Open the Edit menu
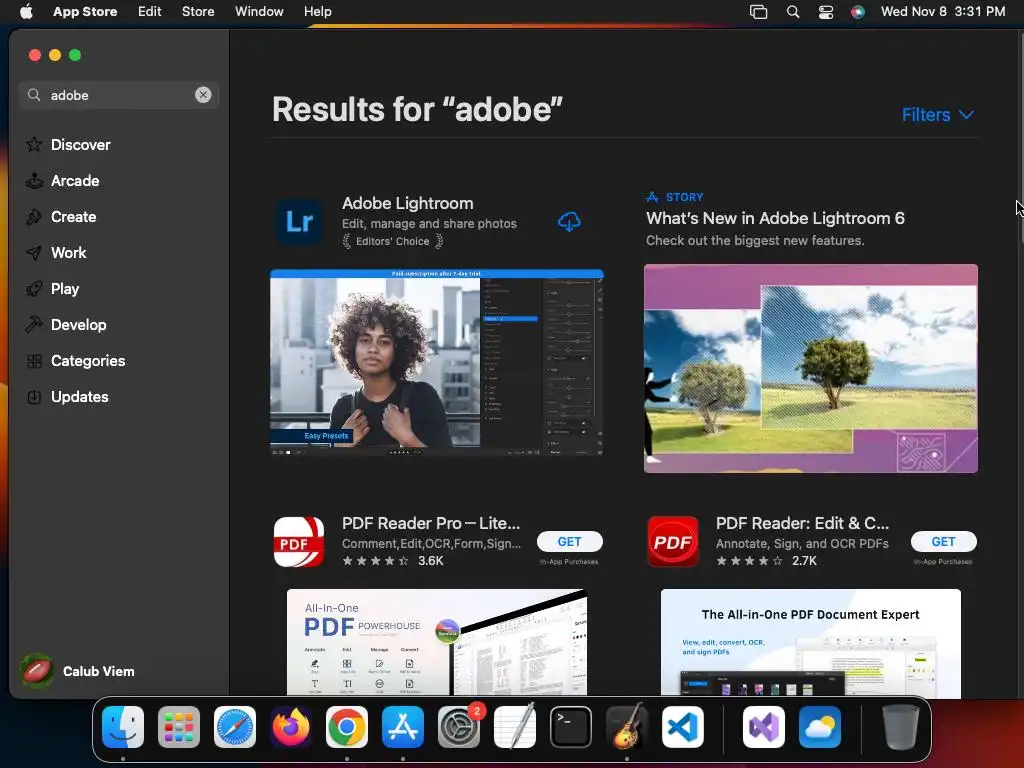The image size is (1024, 768). coord(150,11)
